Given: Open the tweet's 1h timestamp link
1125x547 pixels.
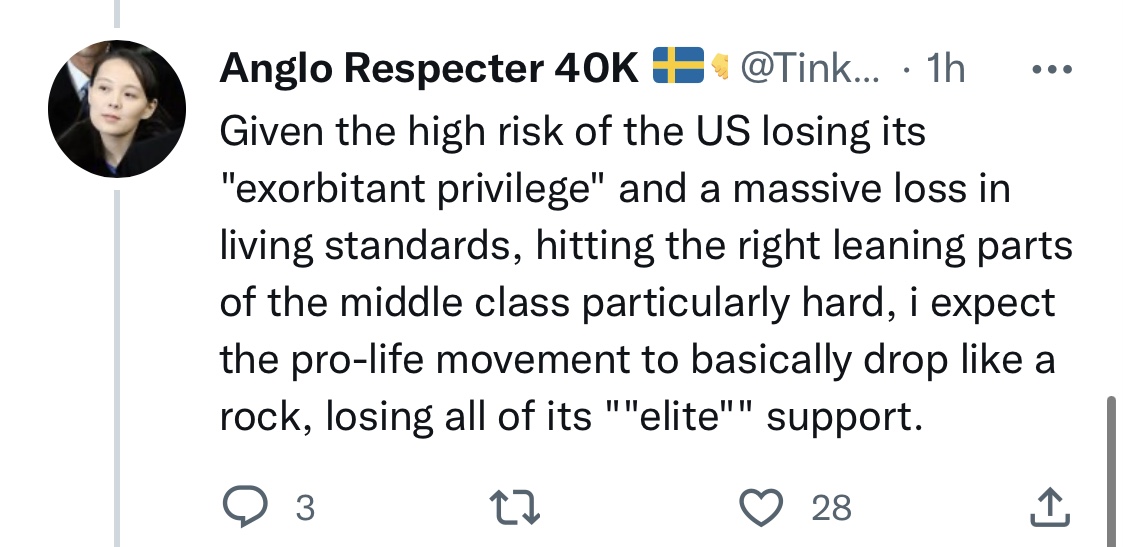Looking at the screenshot, I should click(x=945, y=69).
